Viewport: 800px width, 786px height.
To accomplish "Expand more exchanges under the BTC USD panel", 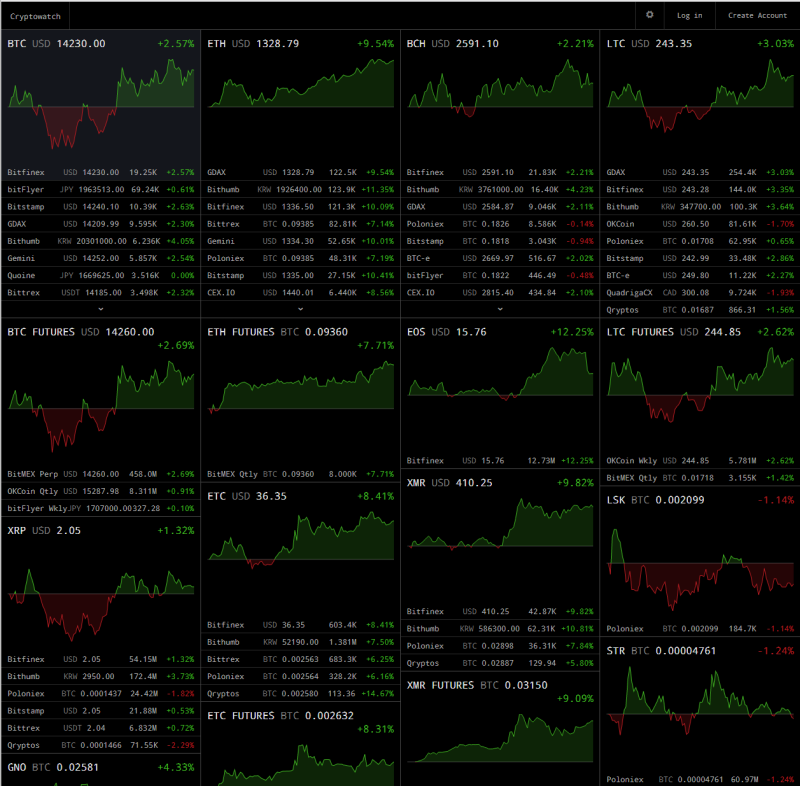I will (101, 309).
